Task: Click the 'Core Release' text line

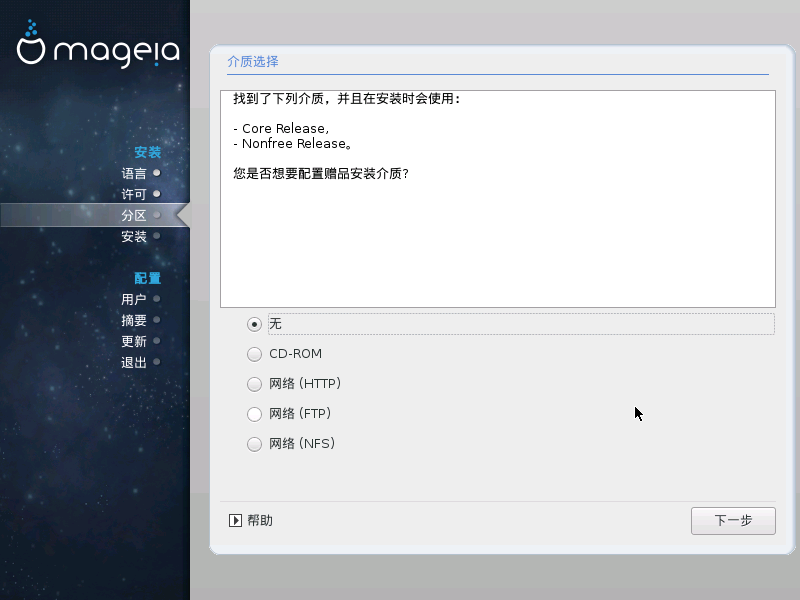Action: [281, 129]
